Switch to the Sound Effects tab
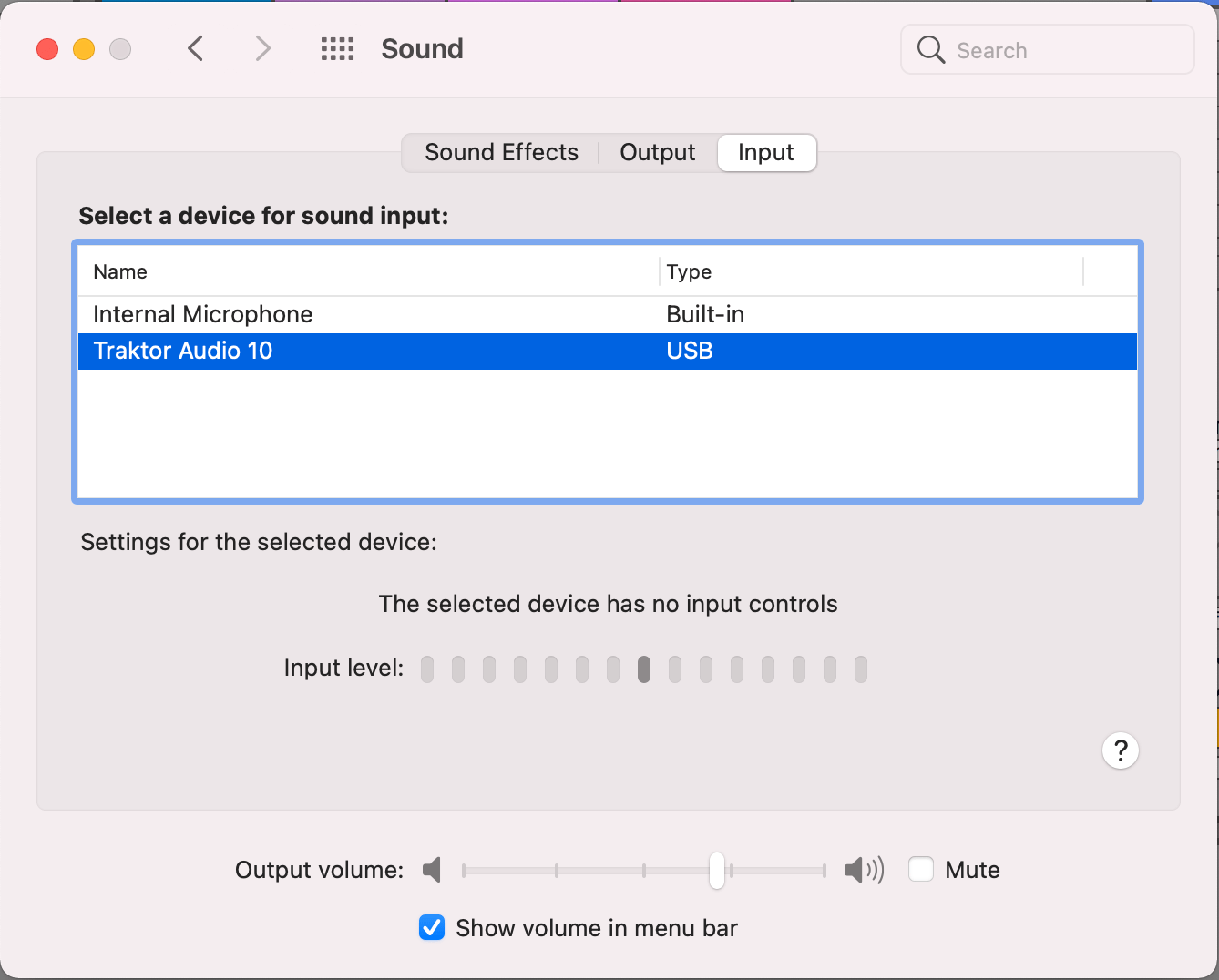The width and height of the screenshot is (1219, 980). [x=501, y=152]
